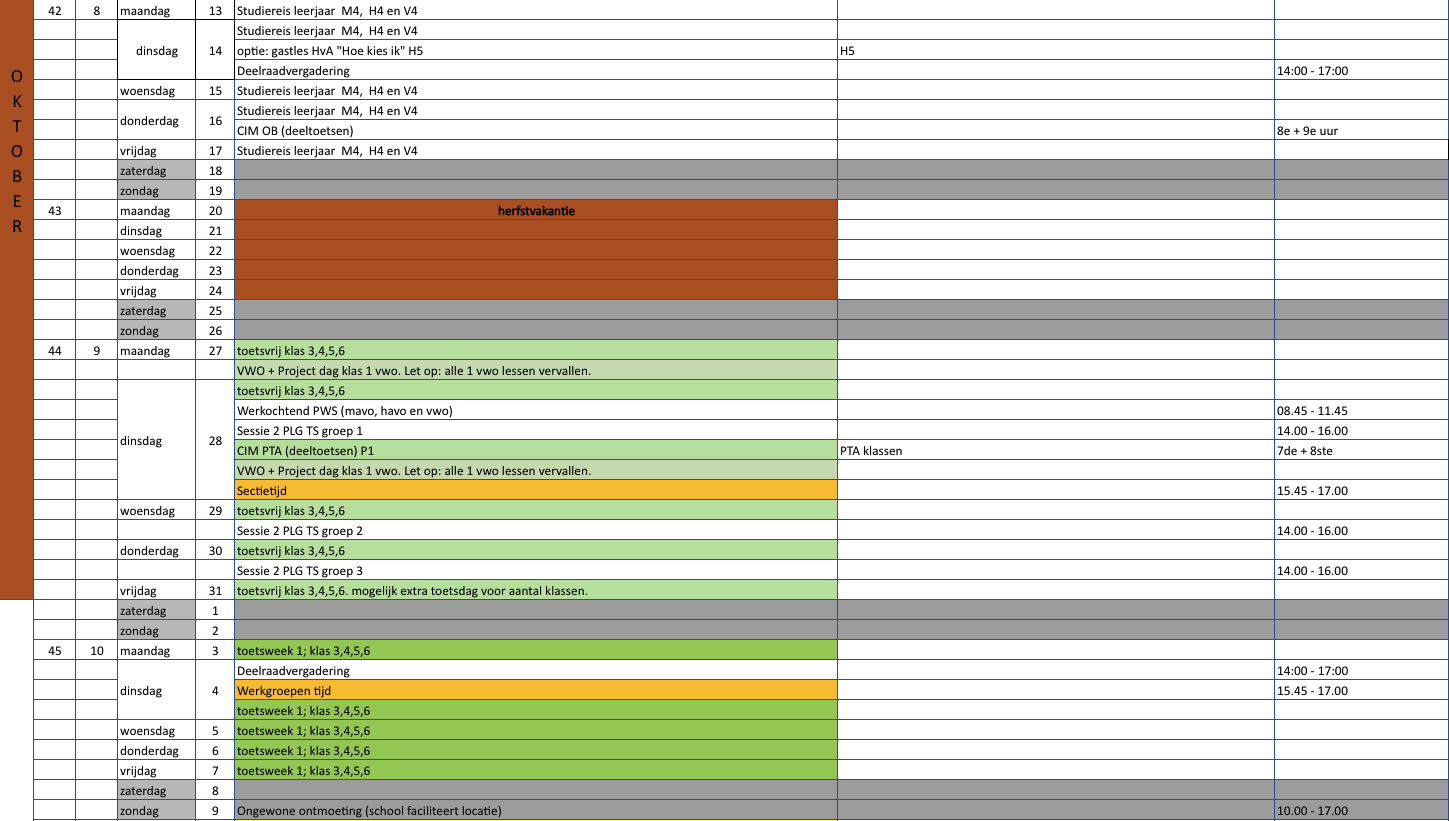Click the Ongewone ontmoeting event cell
Screen dimensions: 1449x821
536,811
